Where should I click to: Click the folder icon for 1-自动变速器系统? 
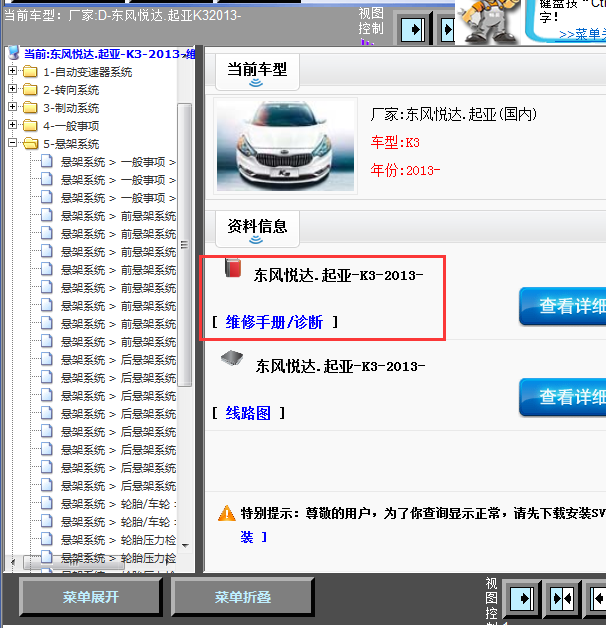click(30, 72)
